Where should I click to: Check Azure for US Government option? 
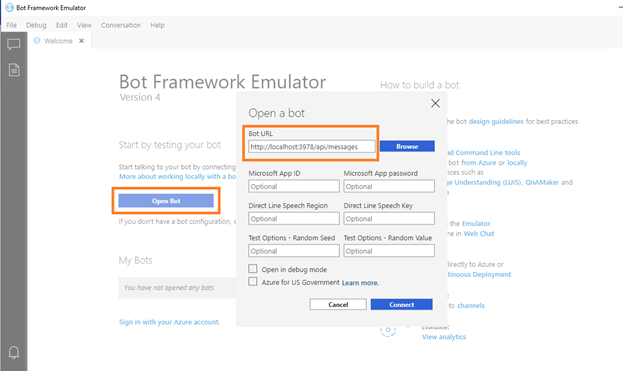click(253, 282)
